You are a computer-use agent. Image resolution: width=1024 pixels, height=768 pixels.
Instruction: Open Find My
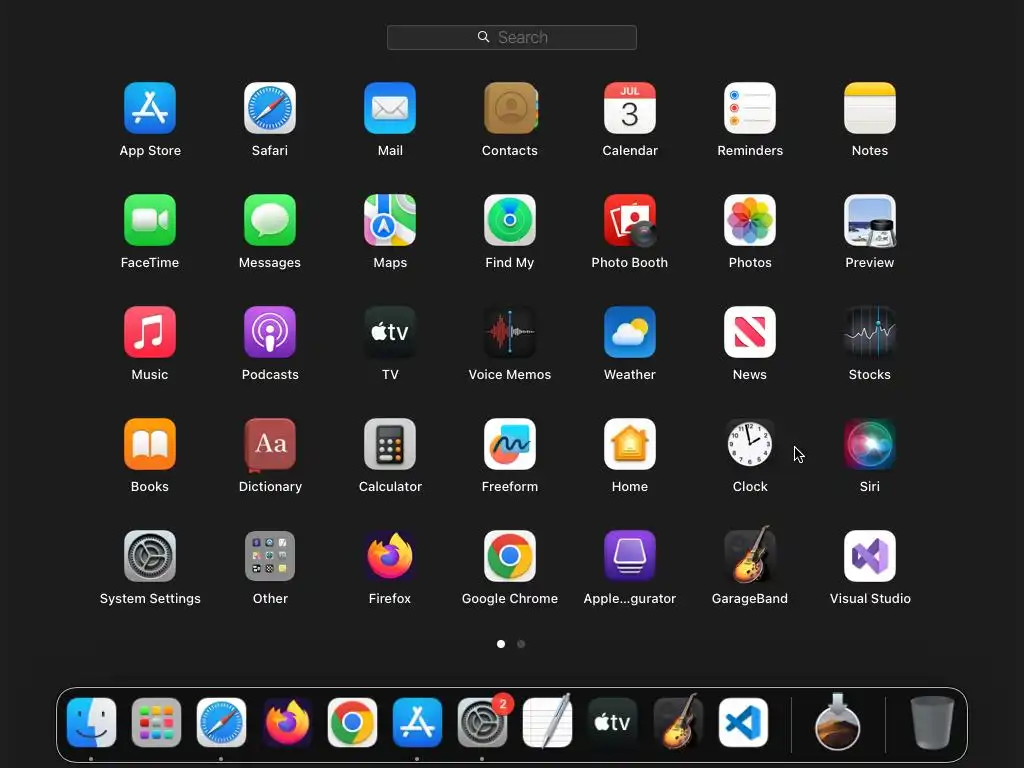point(510,220)
